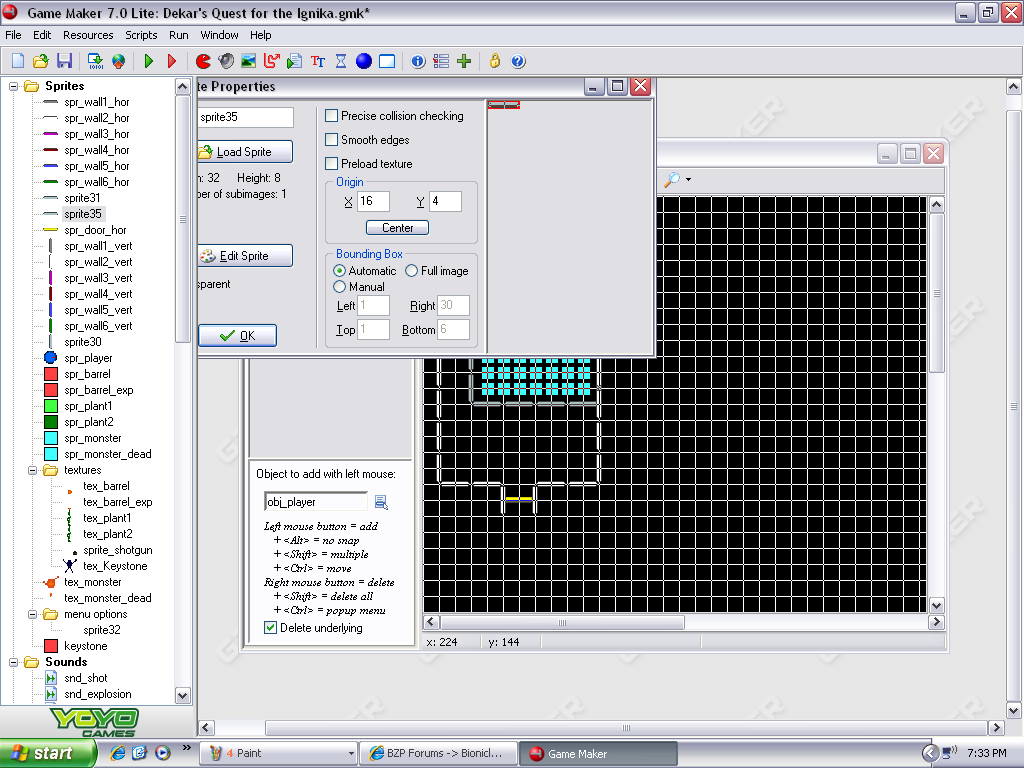Screen dimensions: 1024x768
Task: Create a sound with the speaker icon
Action: point(226,61)
